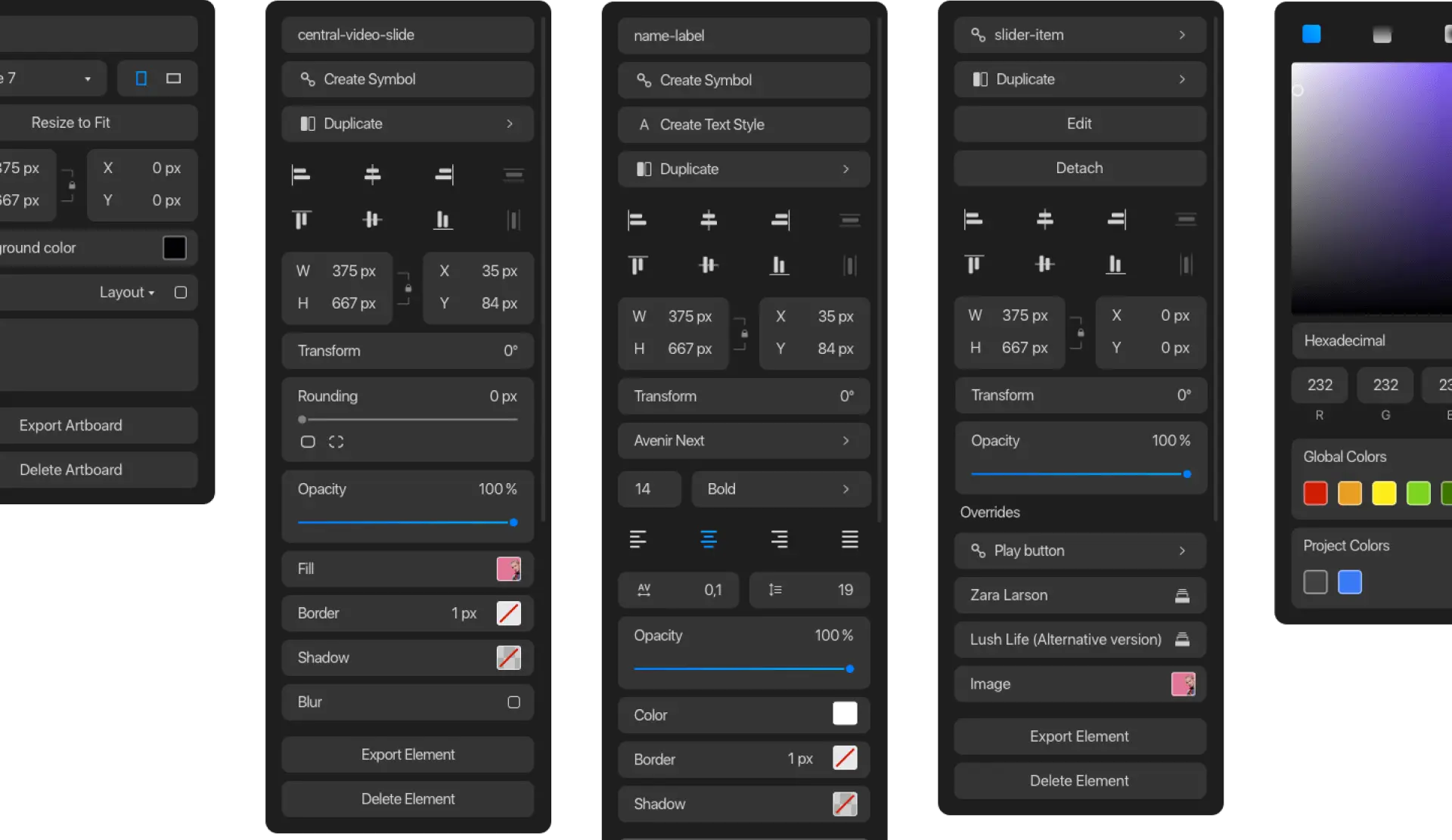The image size is (1452, 840).
Task: Click Delete Element for slider-item
Action: pos(1079,781)
